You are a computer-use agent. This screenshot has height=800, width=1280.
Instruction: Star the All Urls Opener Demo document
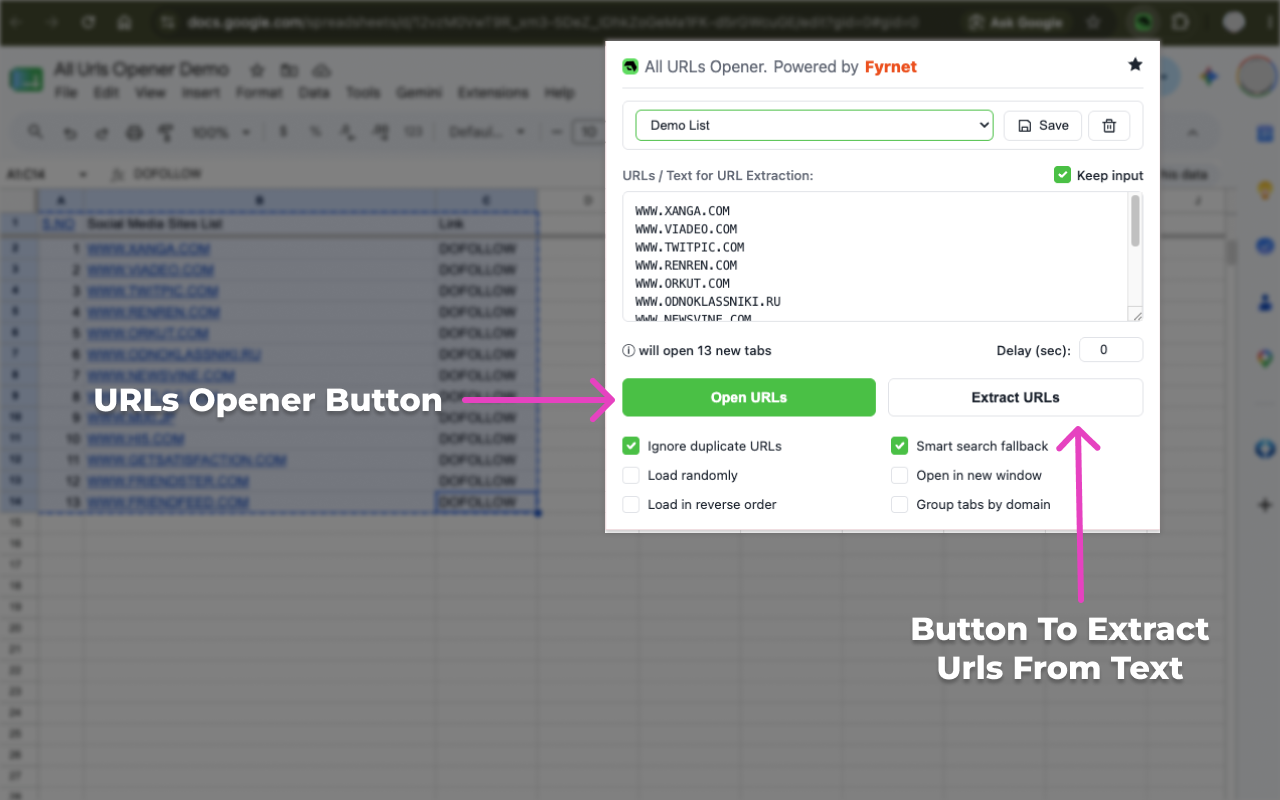pyautogui.click(x=257, y=70)
